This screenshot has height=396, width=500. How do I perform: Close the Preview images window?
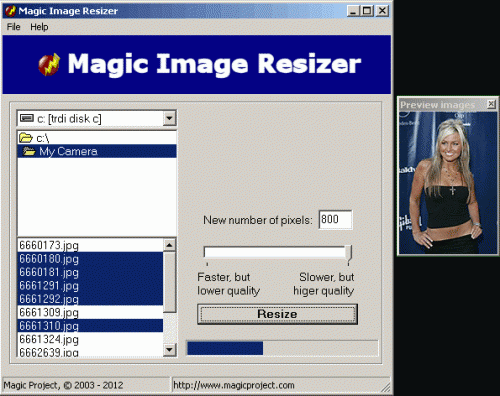[x=491, y=104]
